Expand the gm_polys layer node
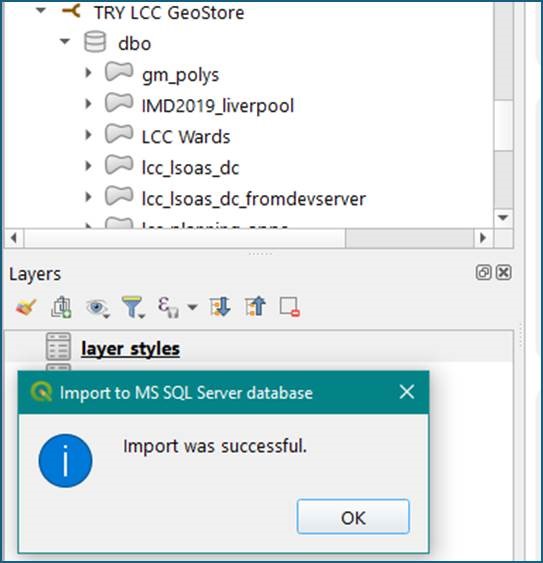 pos(88,73)
